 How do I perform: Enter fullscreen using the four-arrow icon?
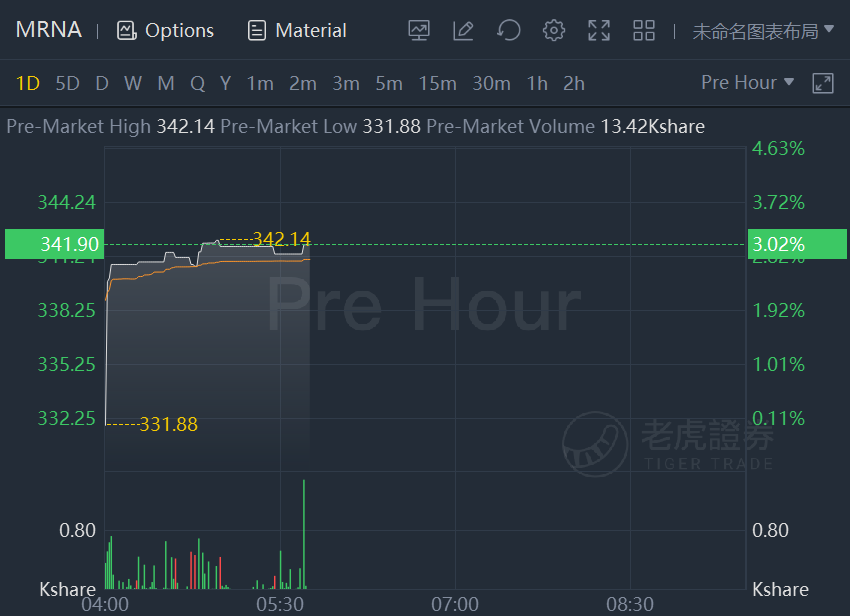pyautogui.click(x=599, y=30)
